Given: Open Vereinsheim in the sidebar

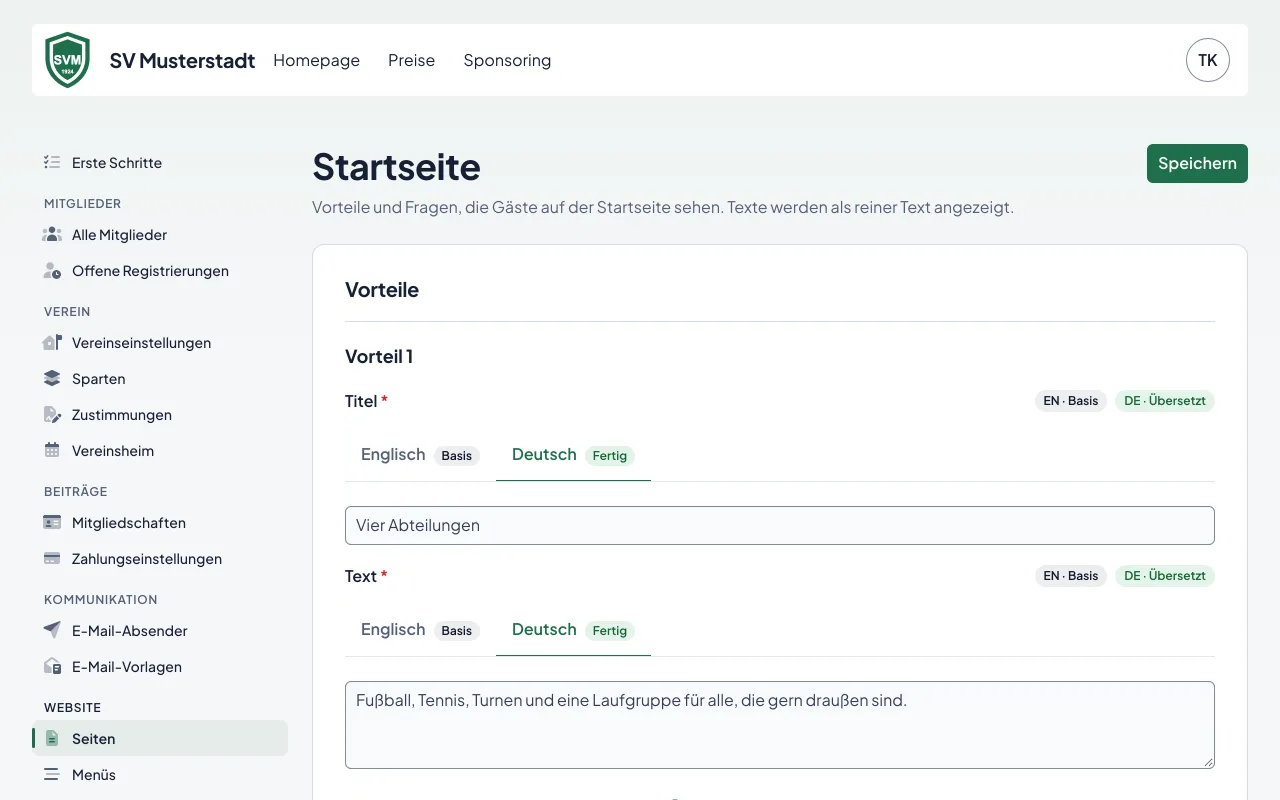Looking at the screenshot, I should click(160, 450).
